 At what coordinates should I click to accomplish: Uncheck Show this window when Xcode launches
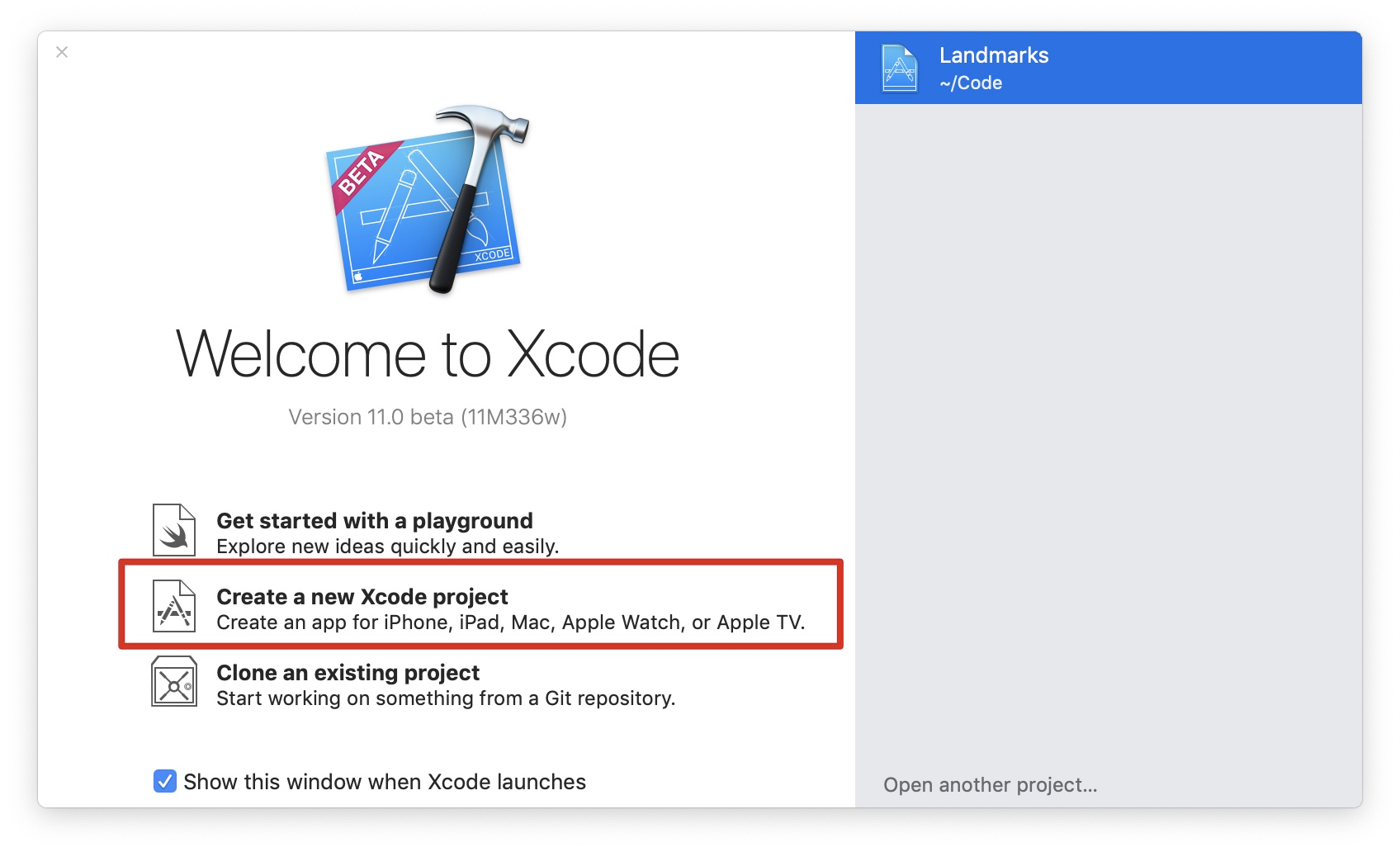(x=164, y=781)
